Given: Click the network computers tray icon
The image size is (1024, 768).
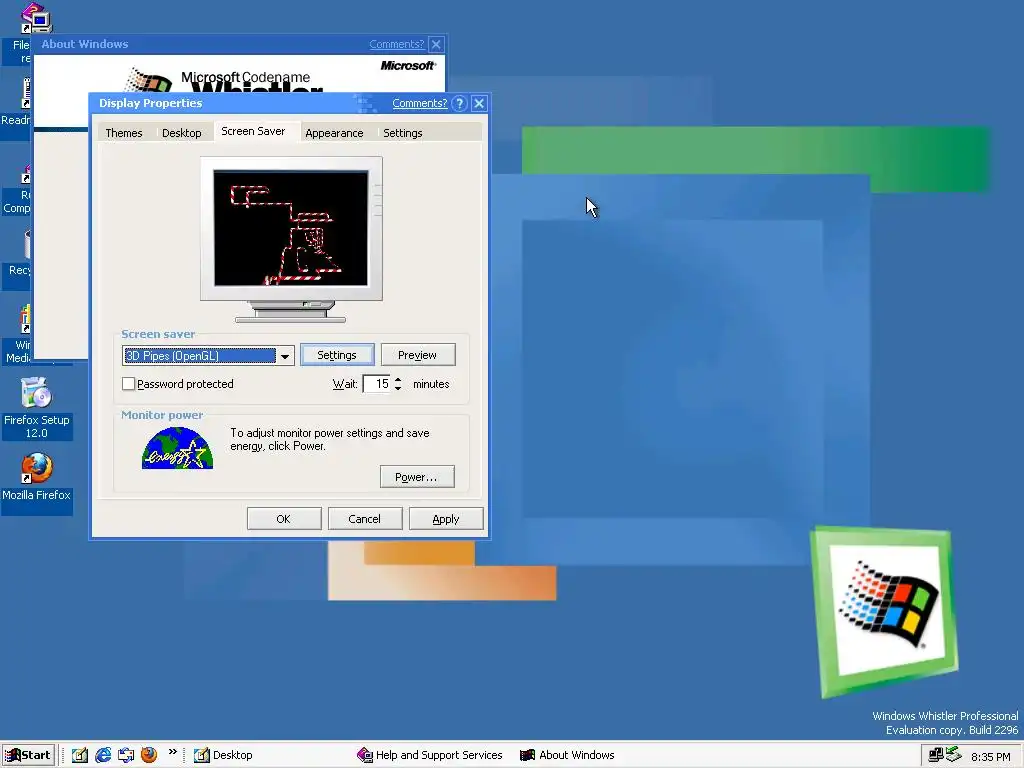Looking at the screenshot, I should [936, 755].
